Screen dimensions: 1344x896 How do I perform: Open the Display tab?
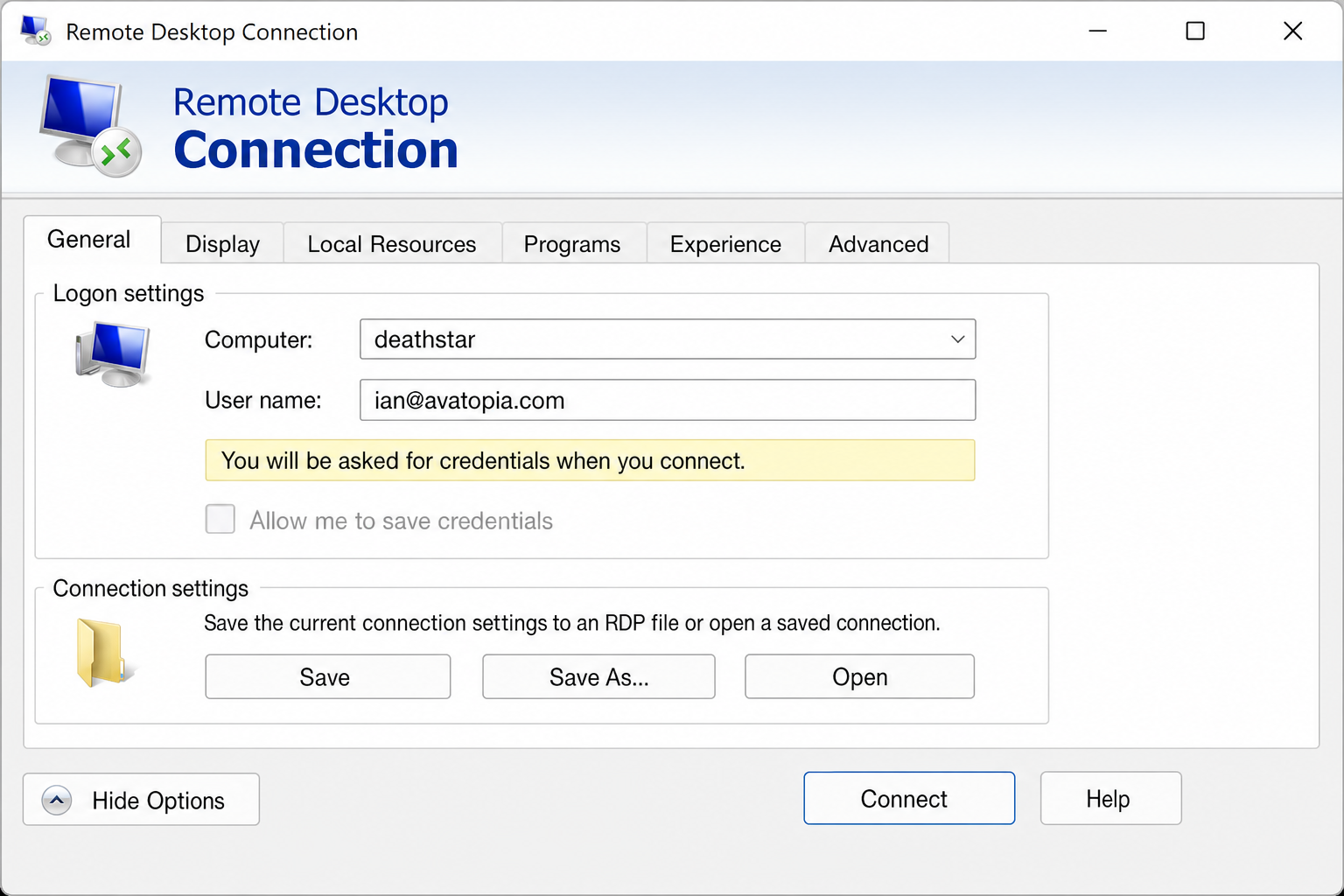222,244
